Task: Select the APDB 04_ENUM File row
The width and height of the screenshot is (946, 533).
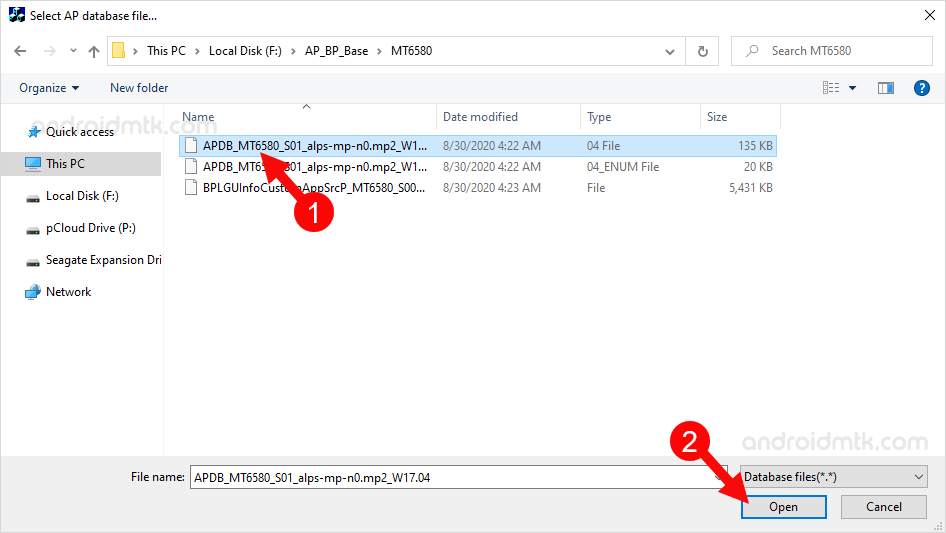Action: [x=477, y=167]
